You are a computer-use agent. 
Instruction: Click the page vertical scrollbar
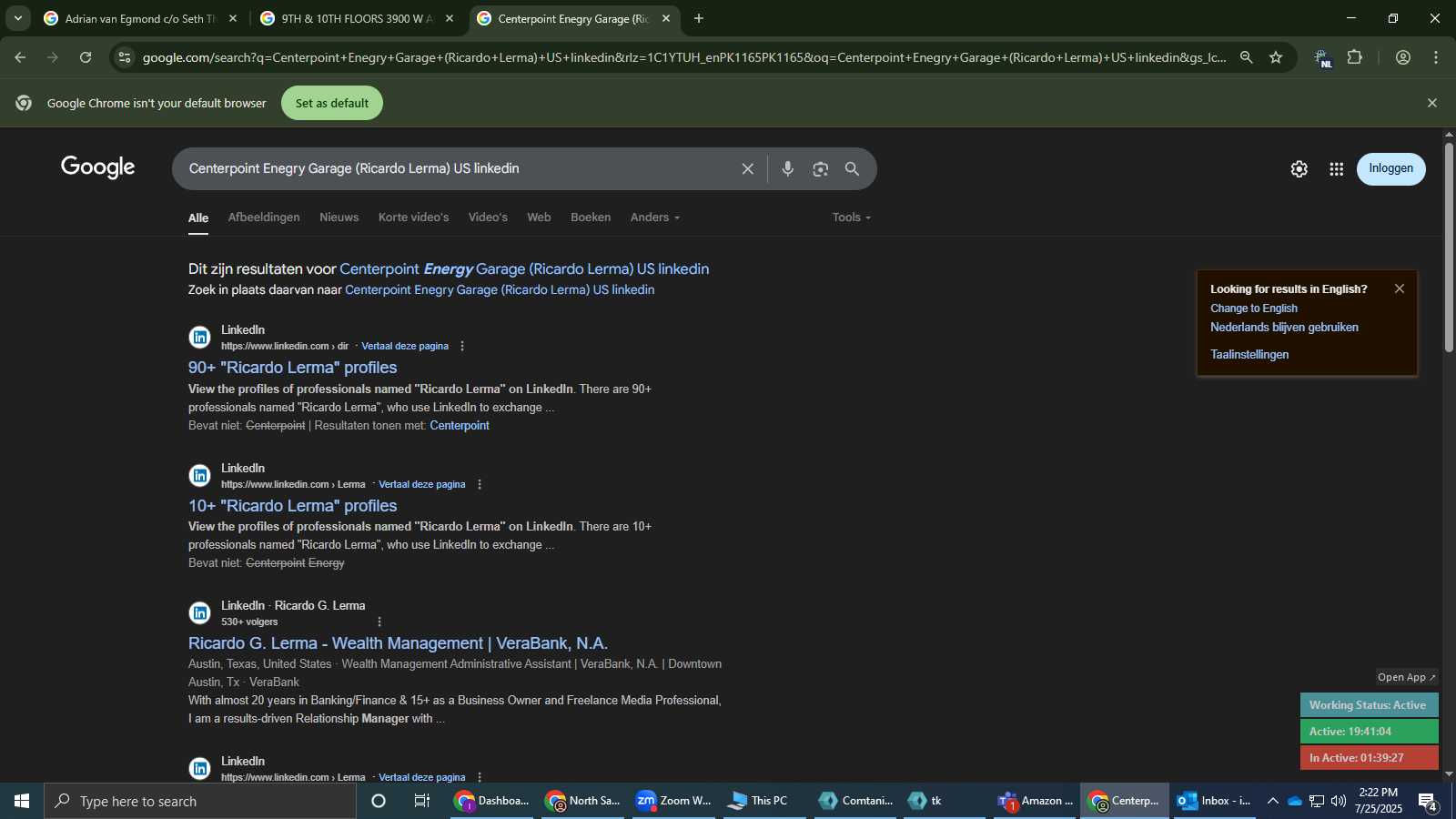coord(1449,248)
